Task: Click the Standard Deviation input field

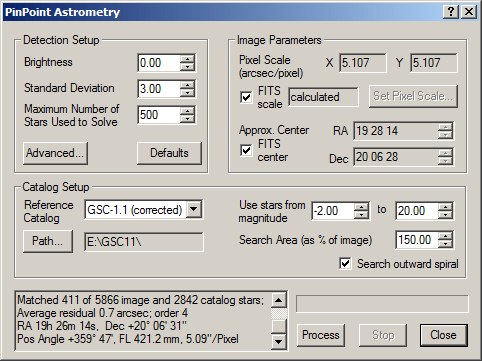Action: coord(159,89)
